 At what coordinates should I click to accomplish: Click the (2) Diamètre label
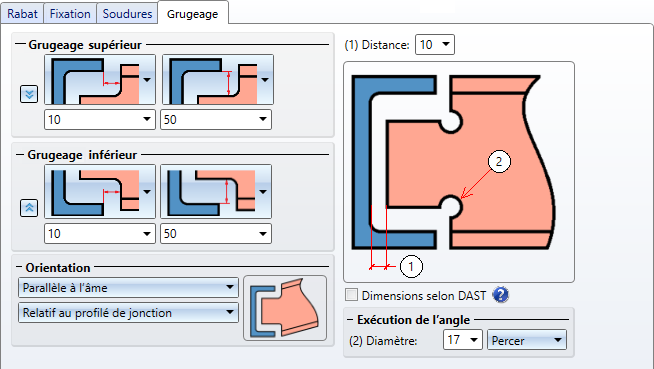383,341
